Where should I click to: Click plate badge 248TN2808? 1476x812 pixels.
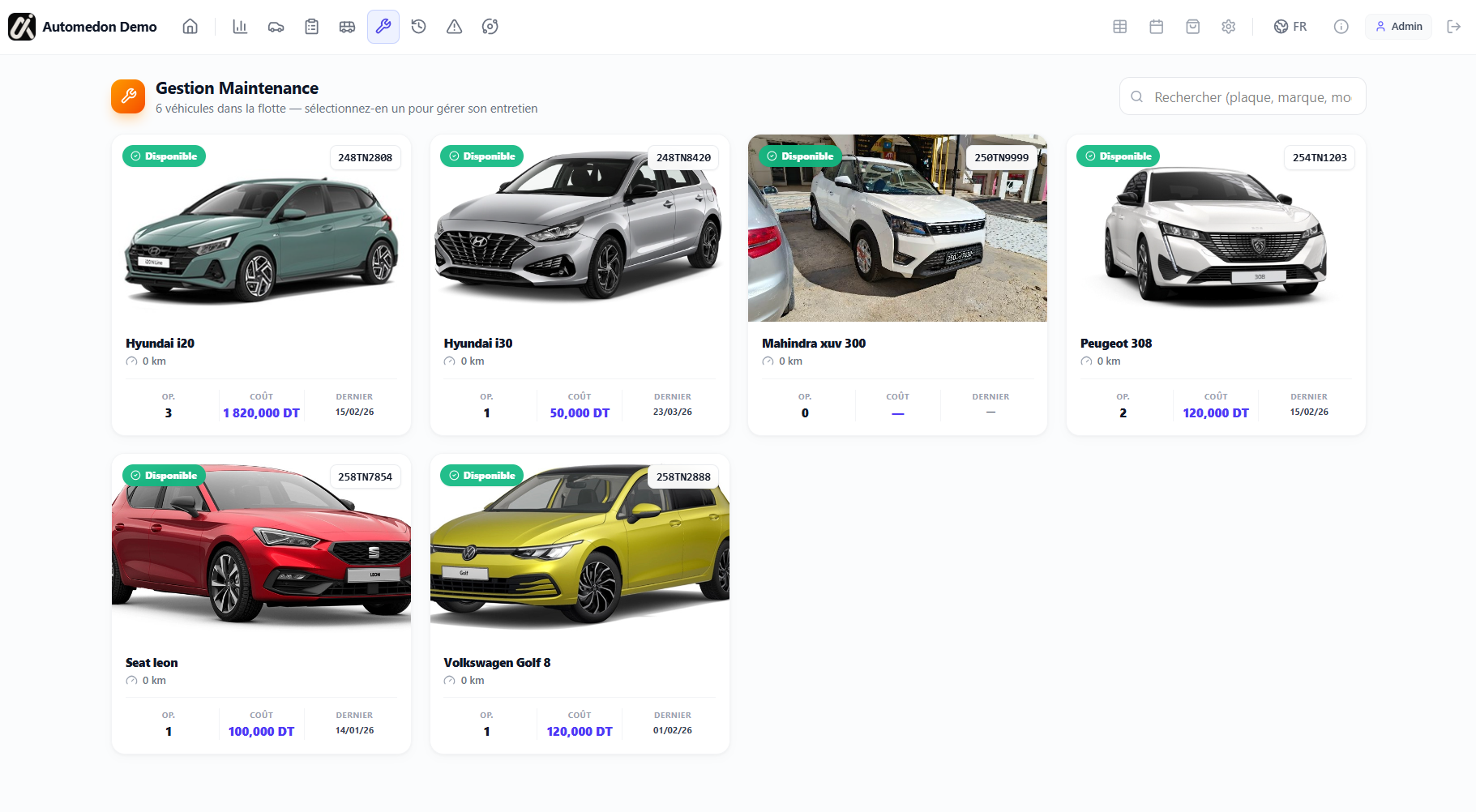point(365,157)
